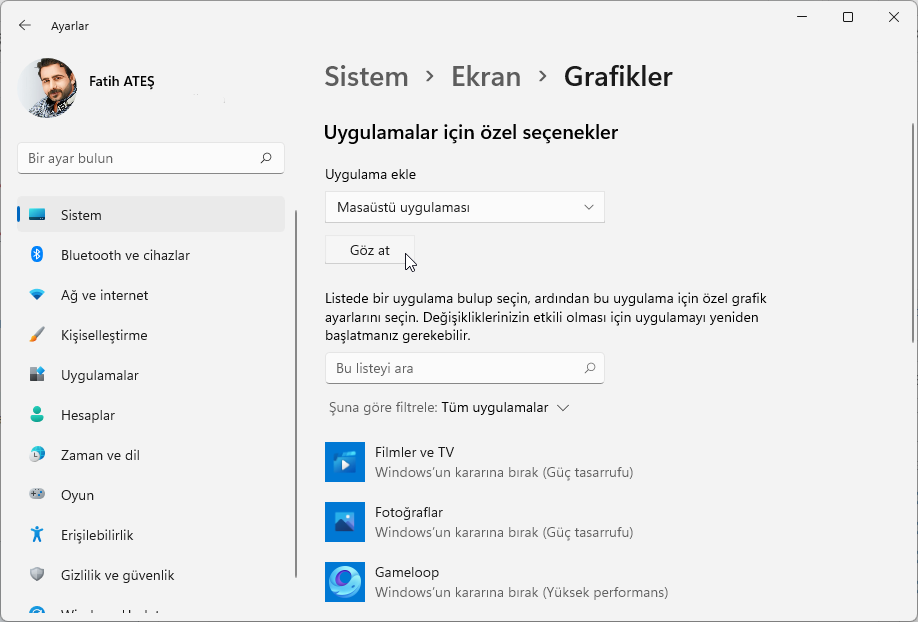
Task: Open Hesaplar settings
Action: click(x=151, y=415)
